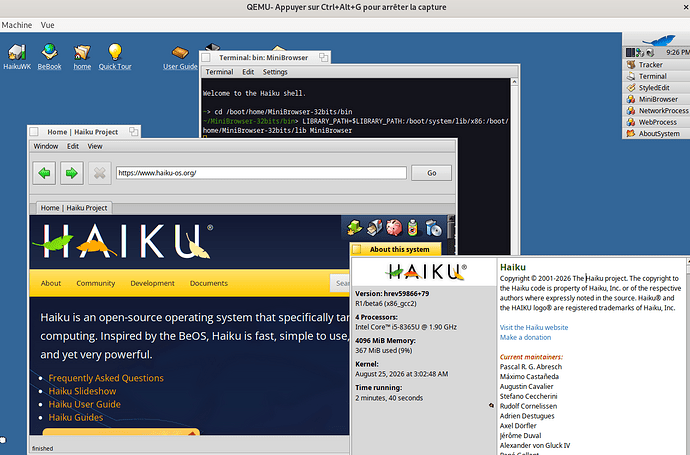Viewport: 690px width, 455px height.
Task: Open the QEMU Vue menu
Action: (48, 25)
